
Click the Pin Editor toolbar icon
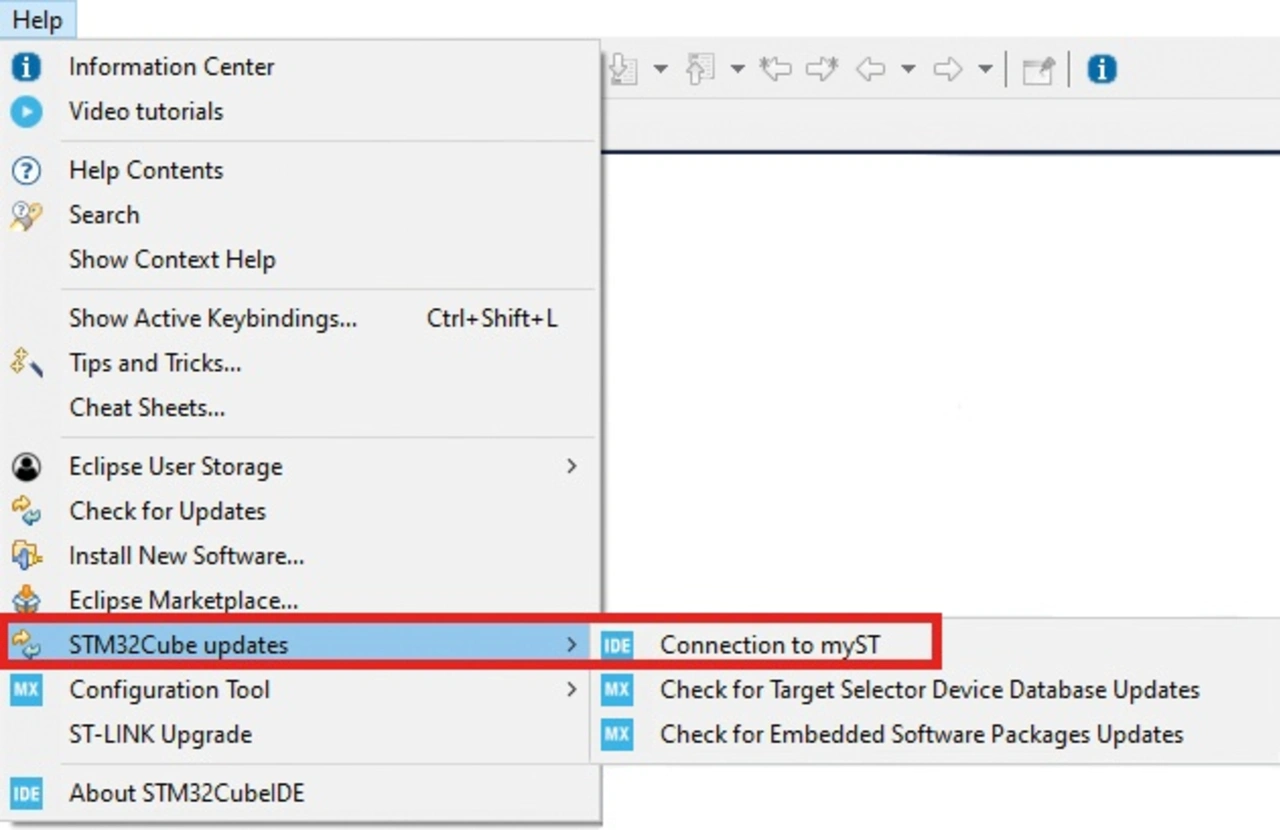pos(1038,70)
